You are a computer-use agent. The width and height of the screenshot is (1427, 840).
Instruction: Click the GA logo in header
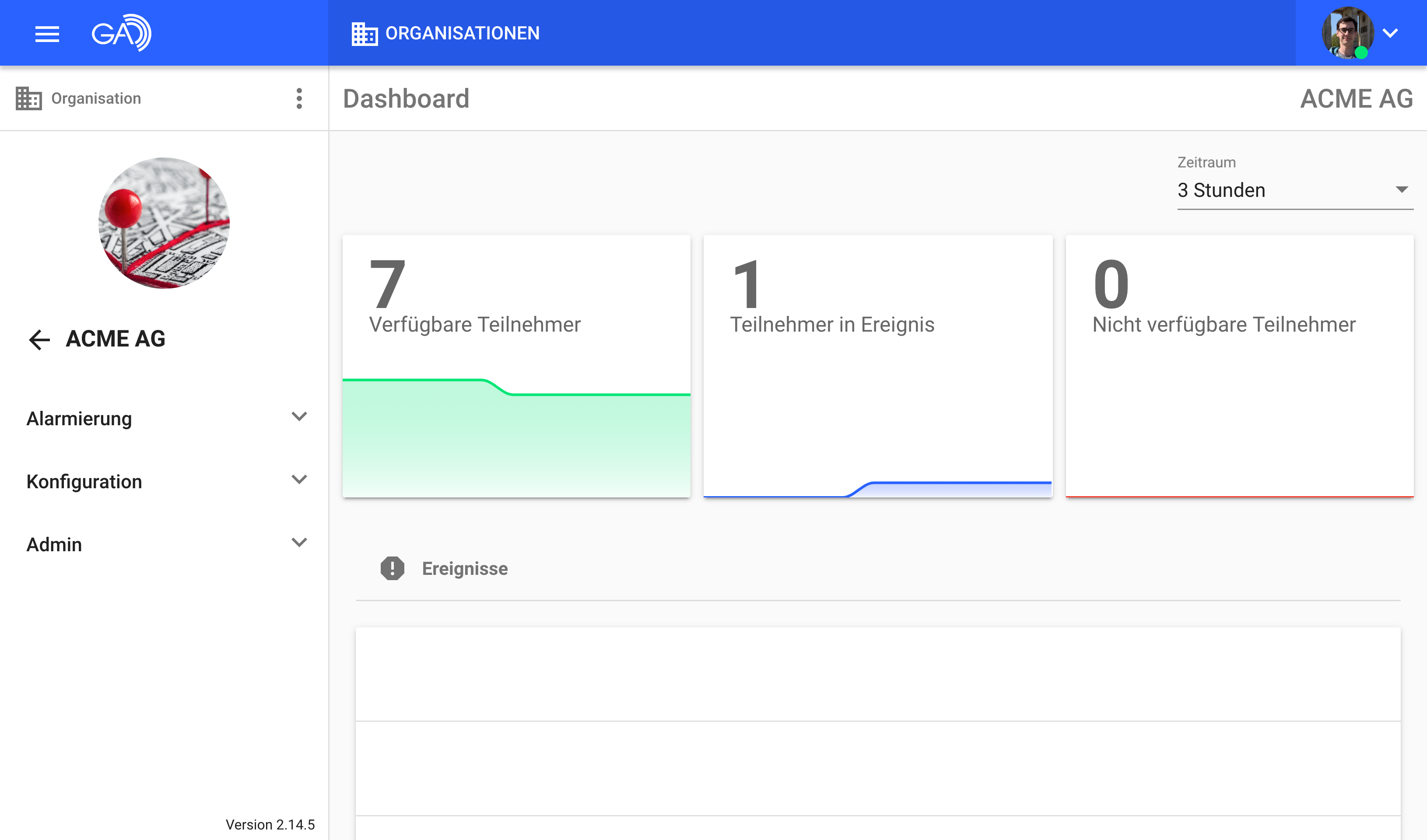pos(121,33)
